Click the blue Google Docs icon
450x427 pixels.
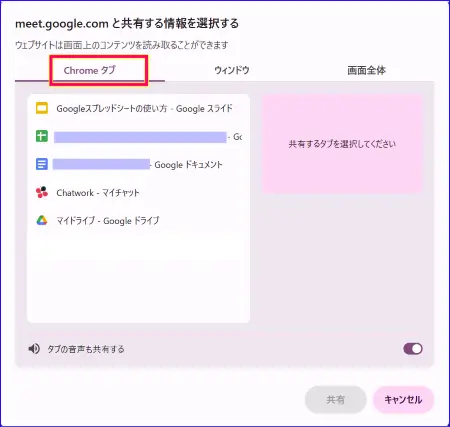(42, 164)
